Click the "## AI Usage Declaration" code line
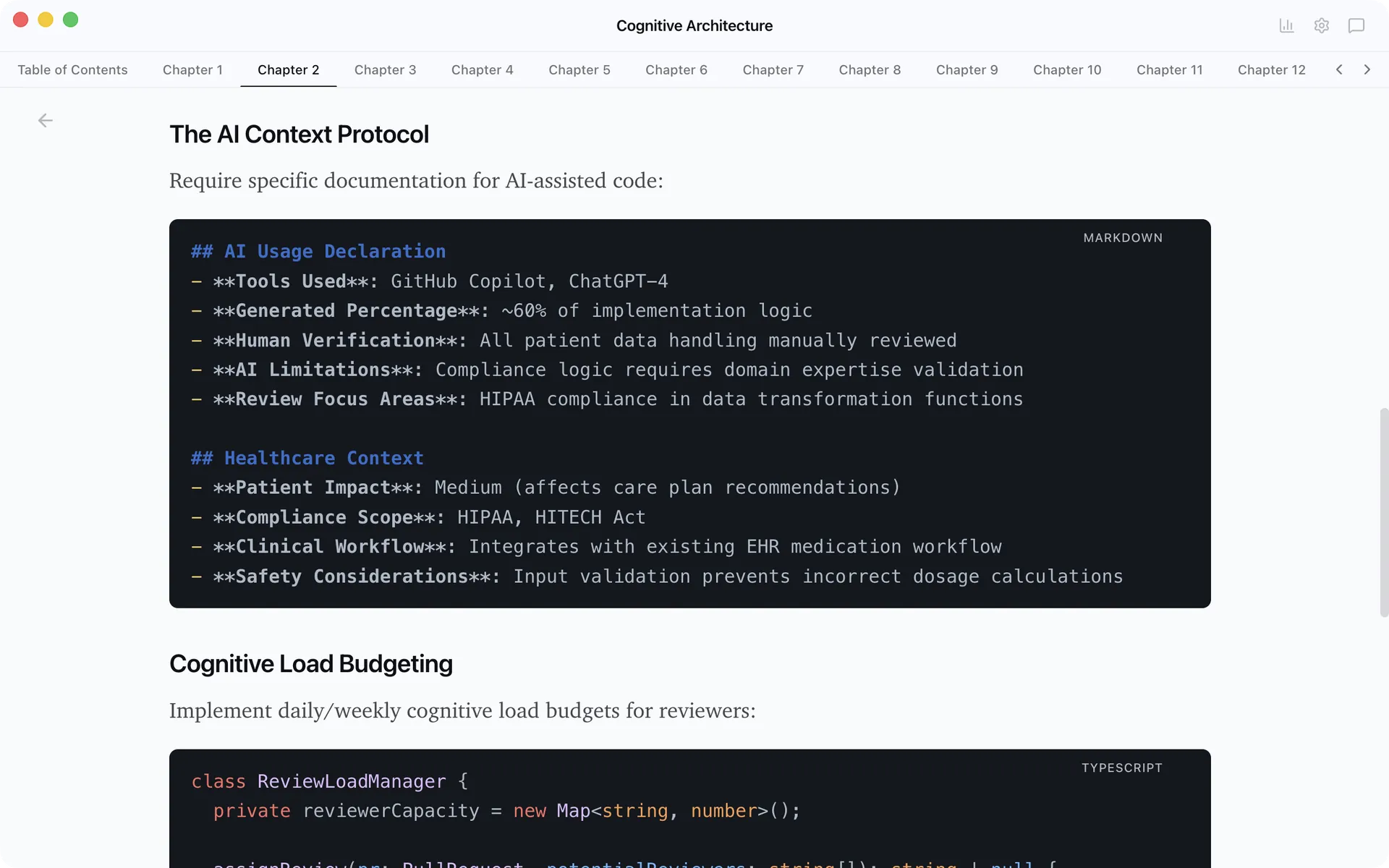Viewport: 1389px width, 868px height. (318, 252)
